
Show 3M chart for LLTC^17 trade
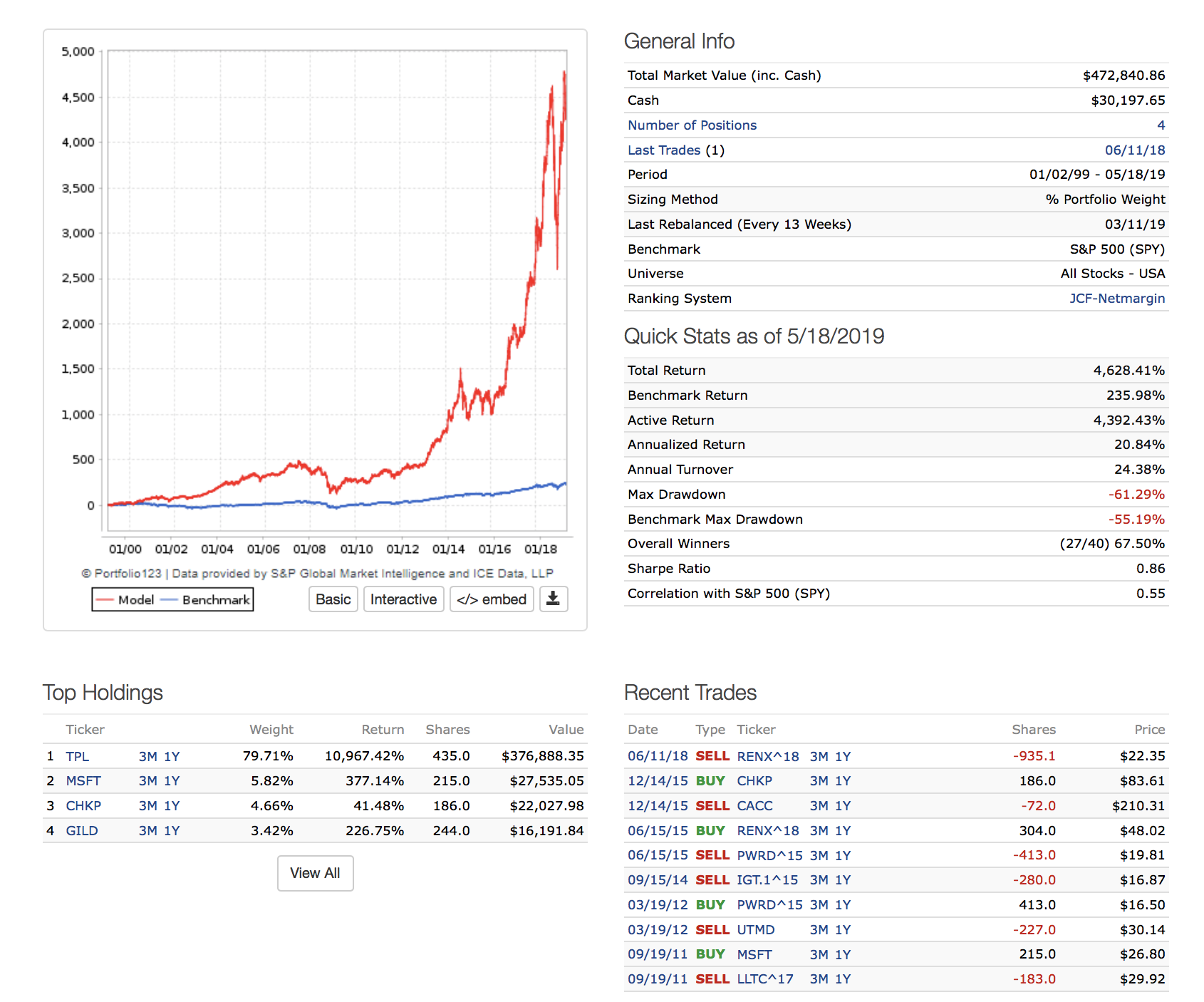pos(819,979)
